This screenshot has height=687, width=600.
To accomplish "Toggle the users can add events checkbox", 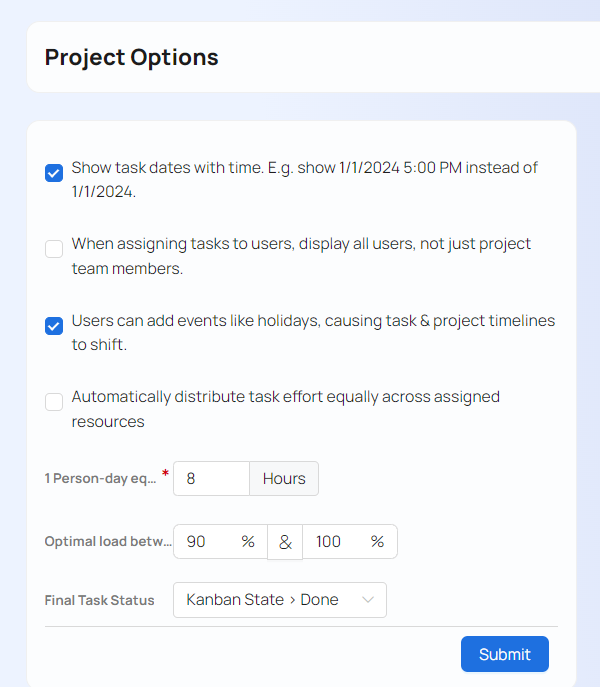I will coord(54,325).
